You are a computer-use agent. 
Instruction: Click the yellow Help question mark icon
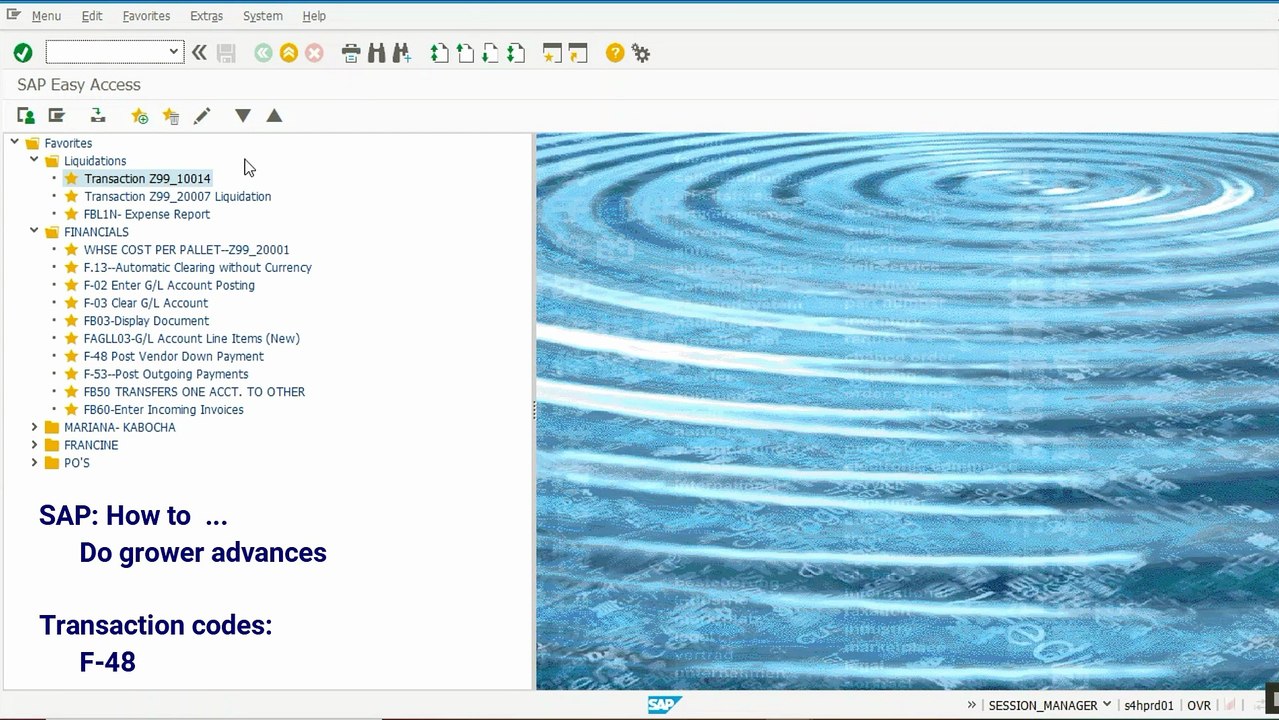(x=615, y=53)
